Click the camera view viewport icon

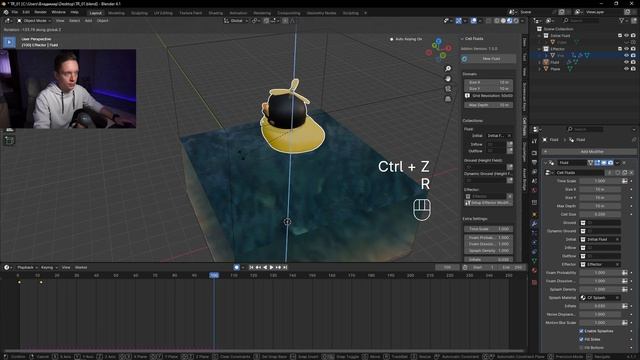pyautogui.click(x=448, y=89)
